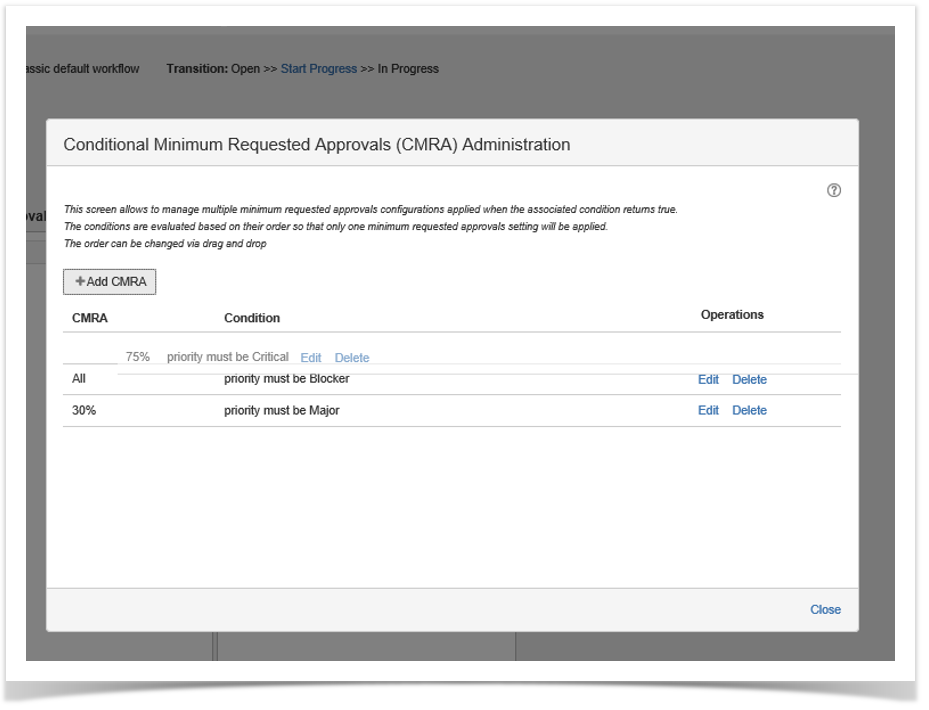
Task: Select the 'All' CMRA row cell
Action: point(80,380)
